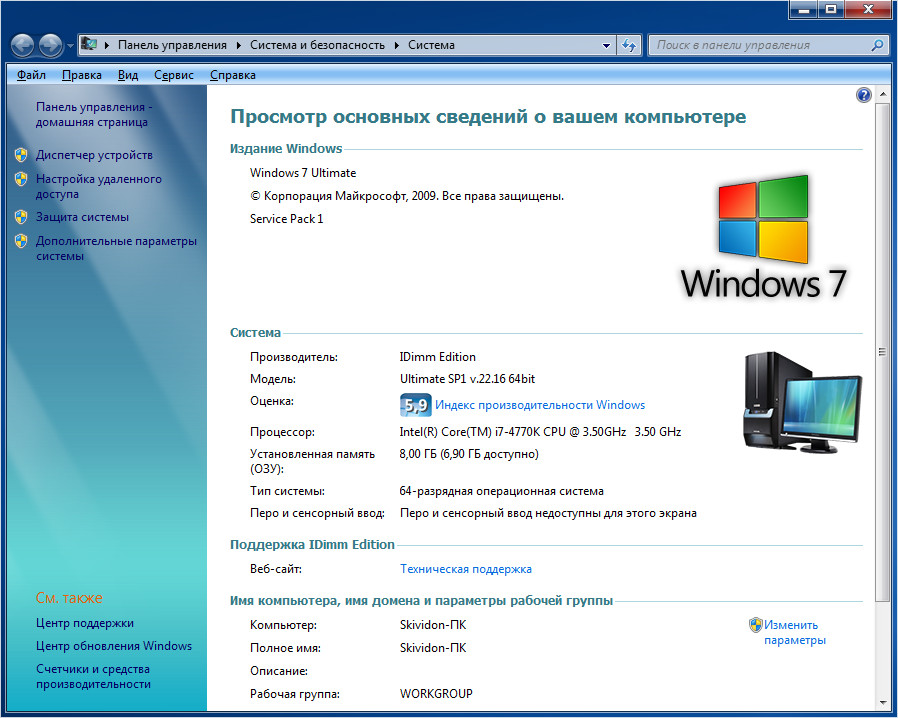Expand the arrow before Панель управления breadcrumb
The width and height of the screenshot is (898, 718).
click(x=107, y=45)
